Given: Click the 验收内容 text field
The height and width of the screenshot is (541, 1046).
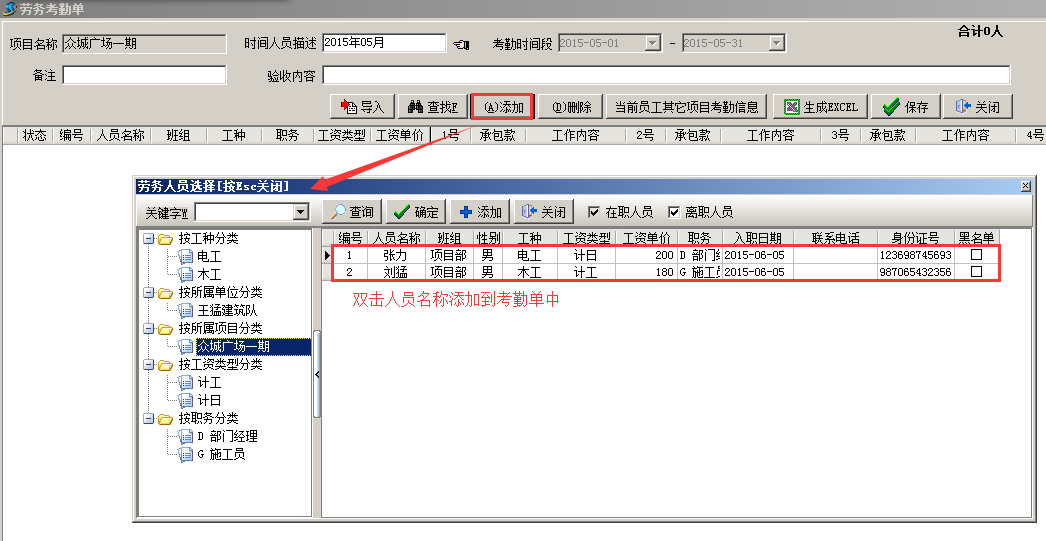Looking at the screenshot, I should 665,75.
